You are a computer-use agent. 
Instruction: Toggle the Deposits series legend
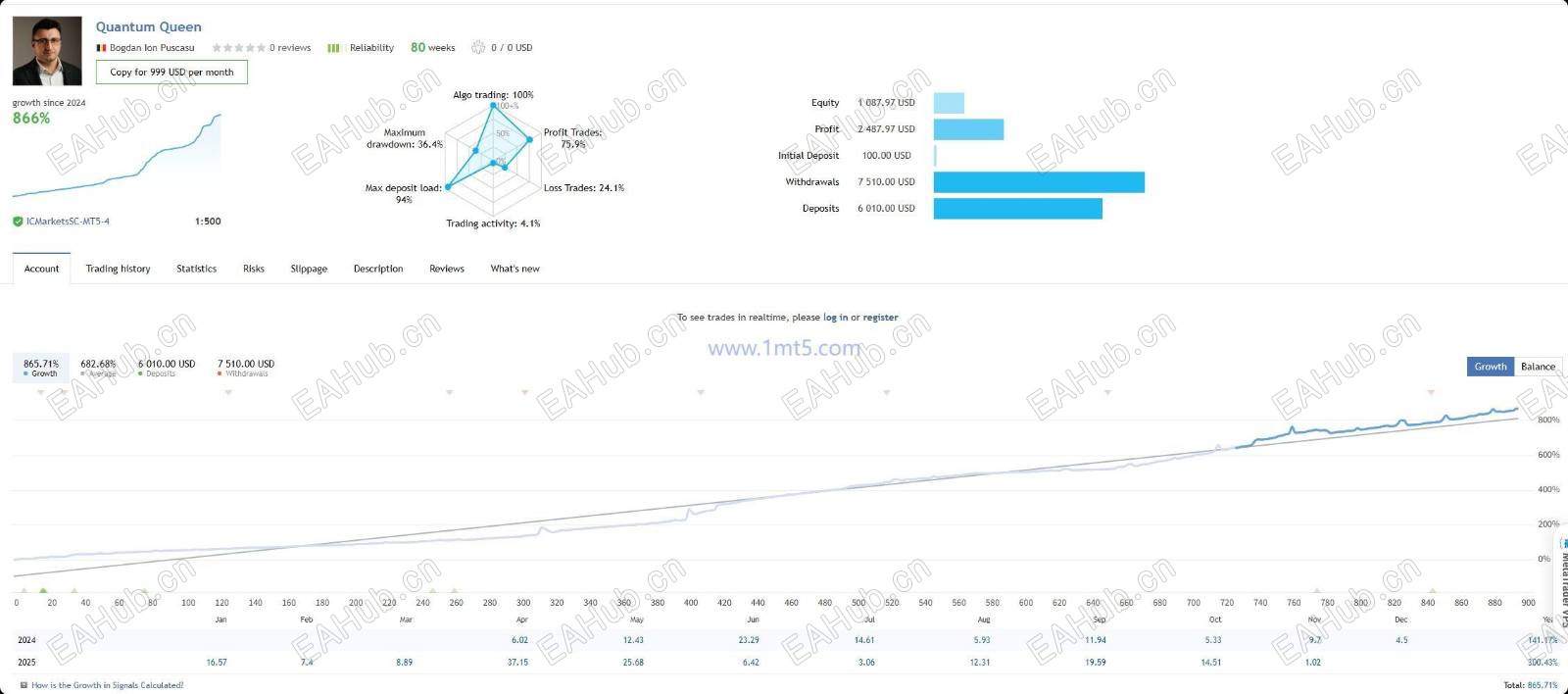(167, 368)
